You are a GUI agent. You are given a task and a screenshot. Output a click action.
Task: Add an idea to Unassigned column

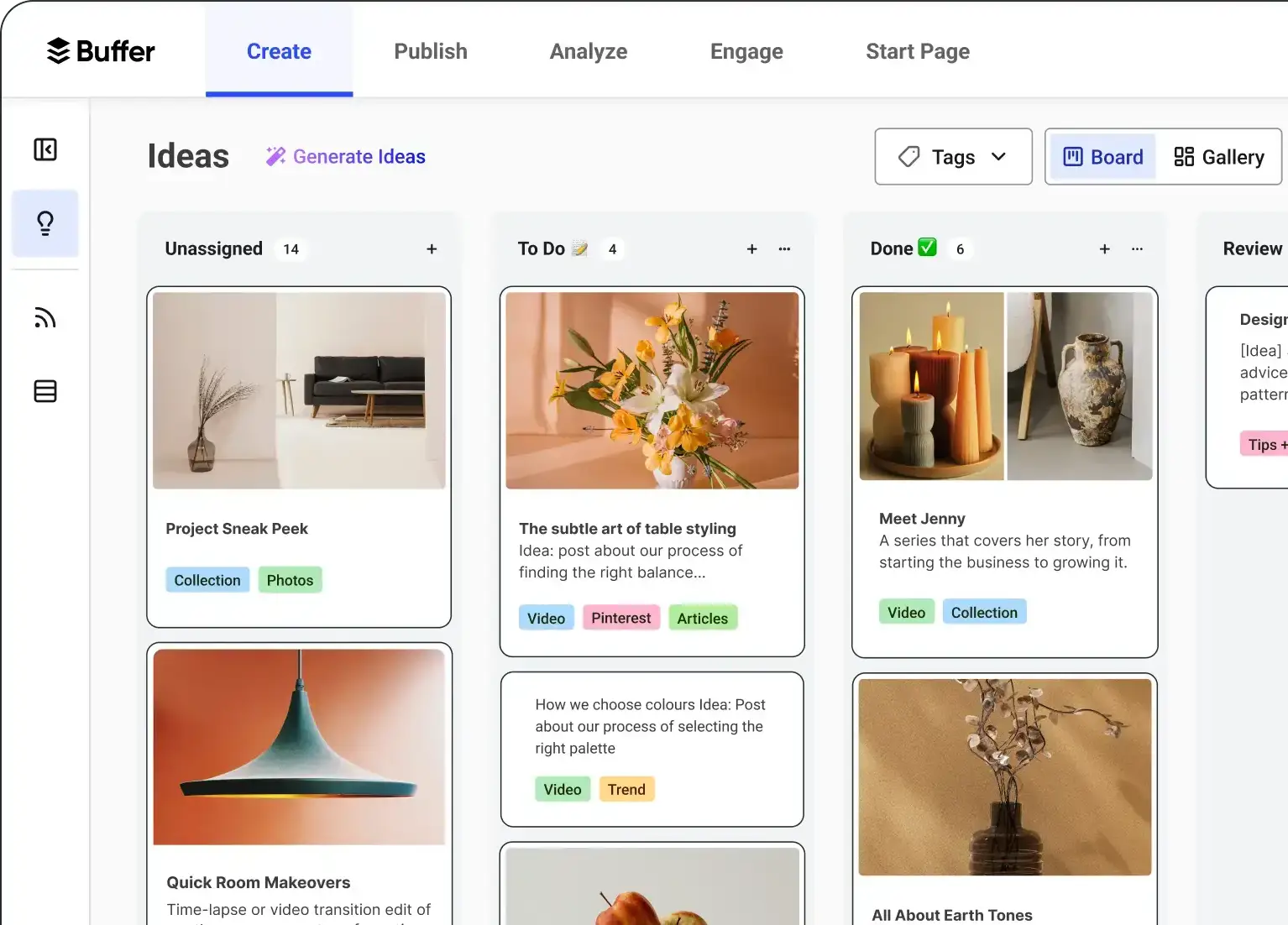(432, 249)
